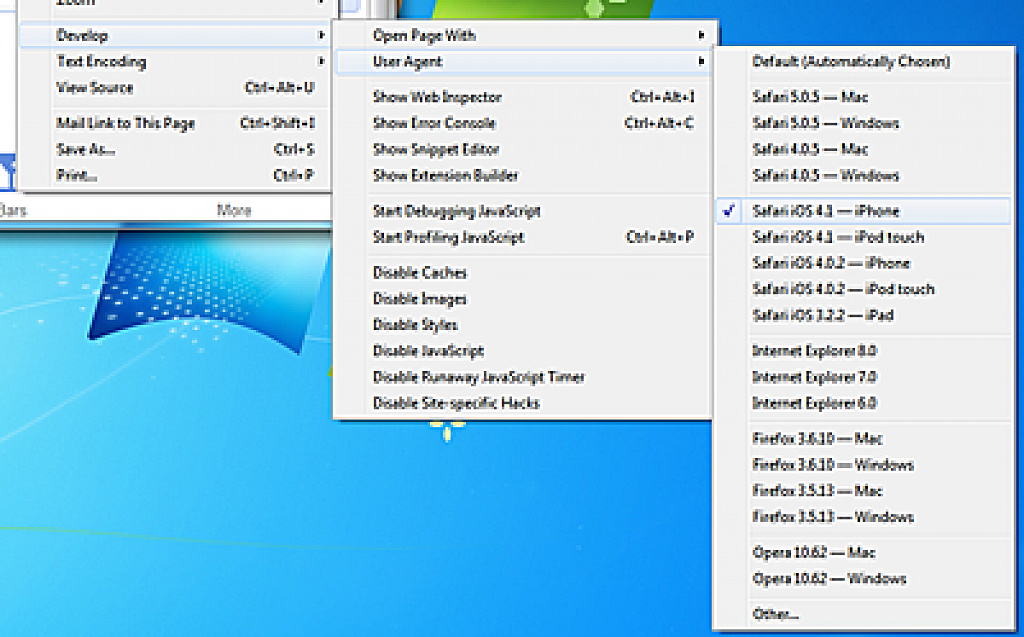Select Safari iOS 4.0.2 — iPhone
This screenshot has height=637, width=1024.
[863, 263]
